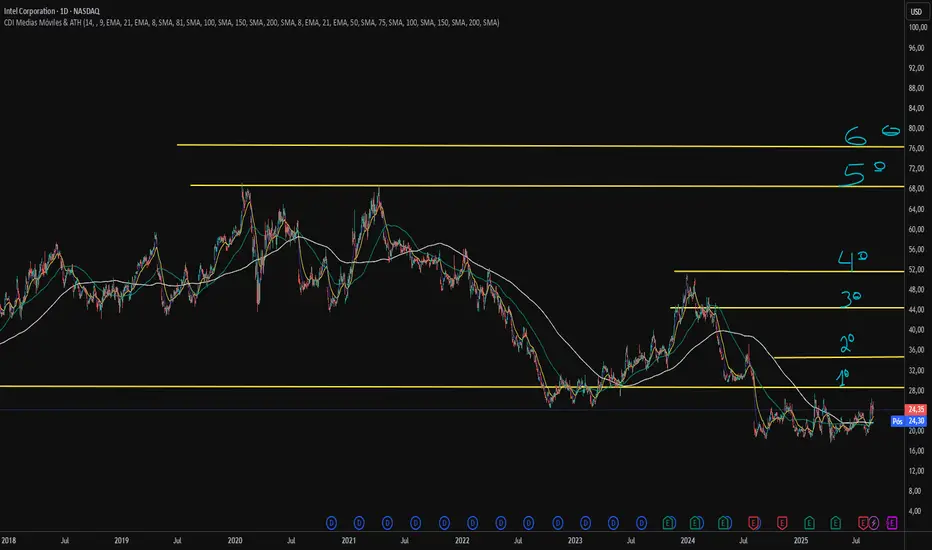Click the dividend D marker just after the 2021 label

point(359,523)
